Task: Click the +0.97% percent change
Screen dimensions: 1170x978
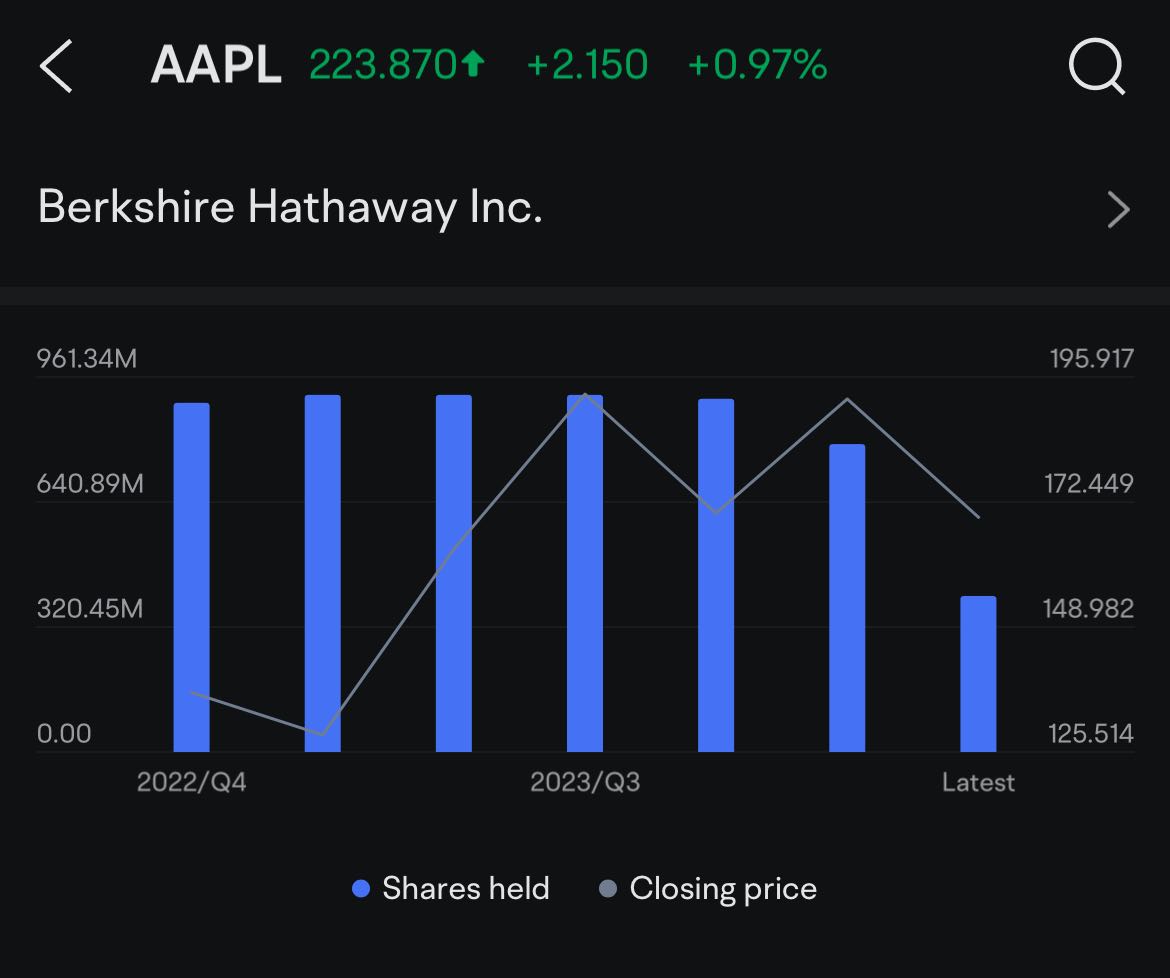Action: click(x=757, y=64)
